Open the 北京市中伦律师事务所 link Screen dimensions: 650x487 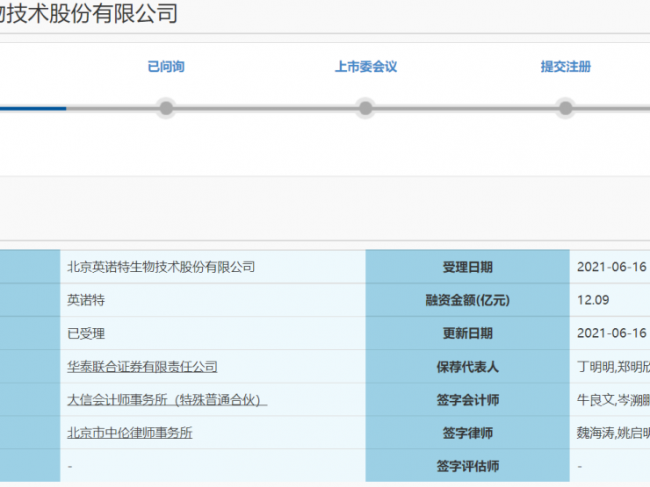tap(130, 433)
